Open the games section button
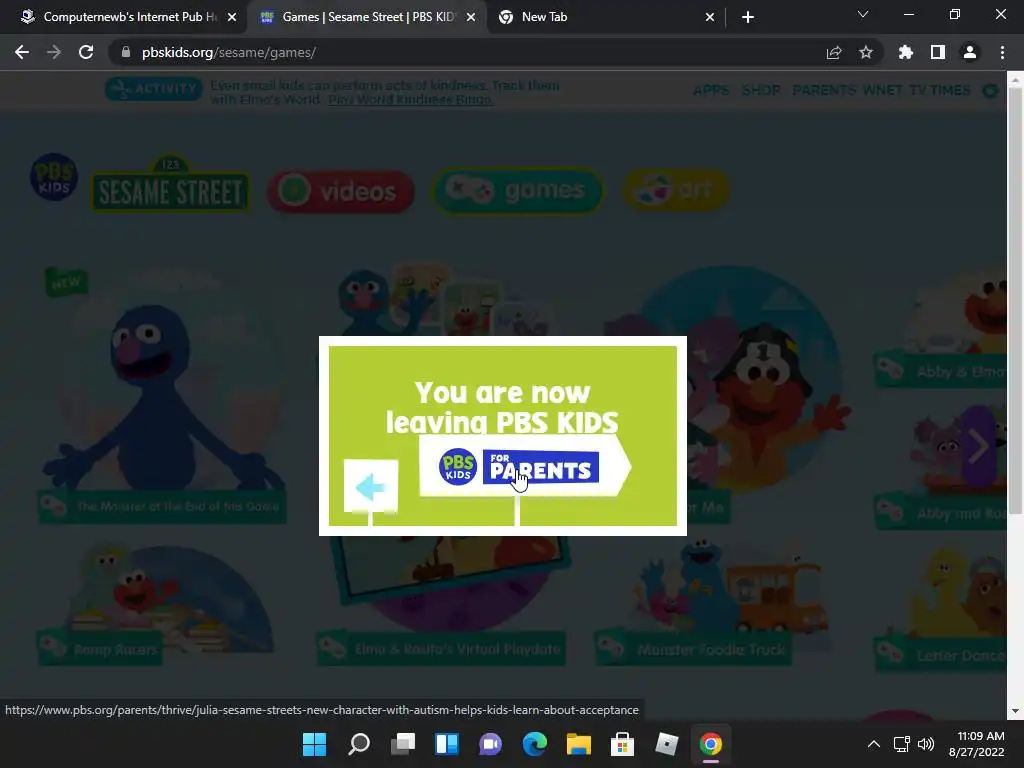 [x=517, y=190]
